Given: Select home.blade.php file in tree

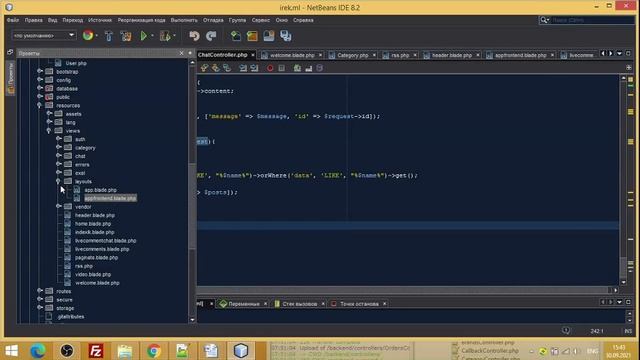Looking at the screenshot, I should (x=93, y=224).
